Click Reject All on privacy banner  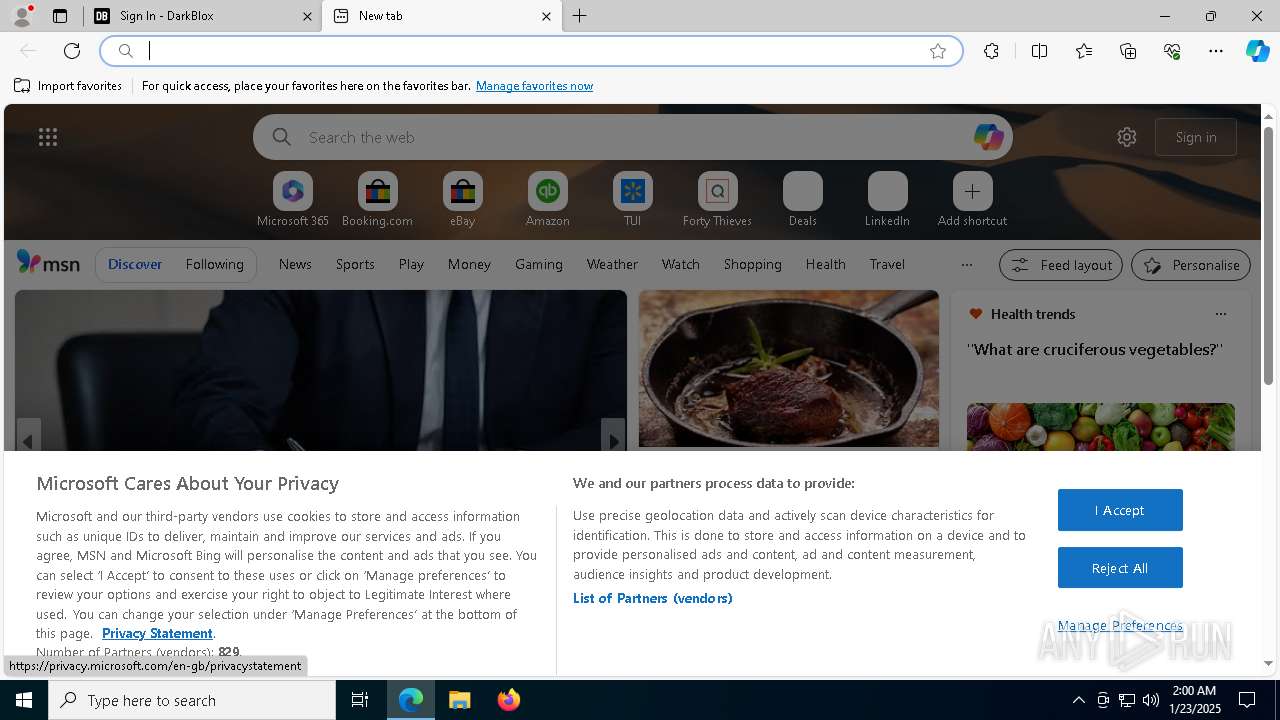[1120, 568]
